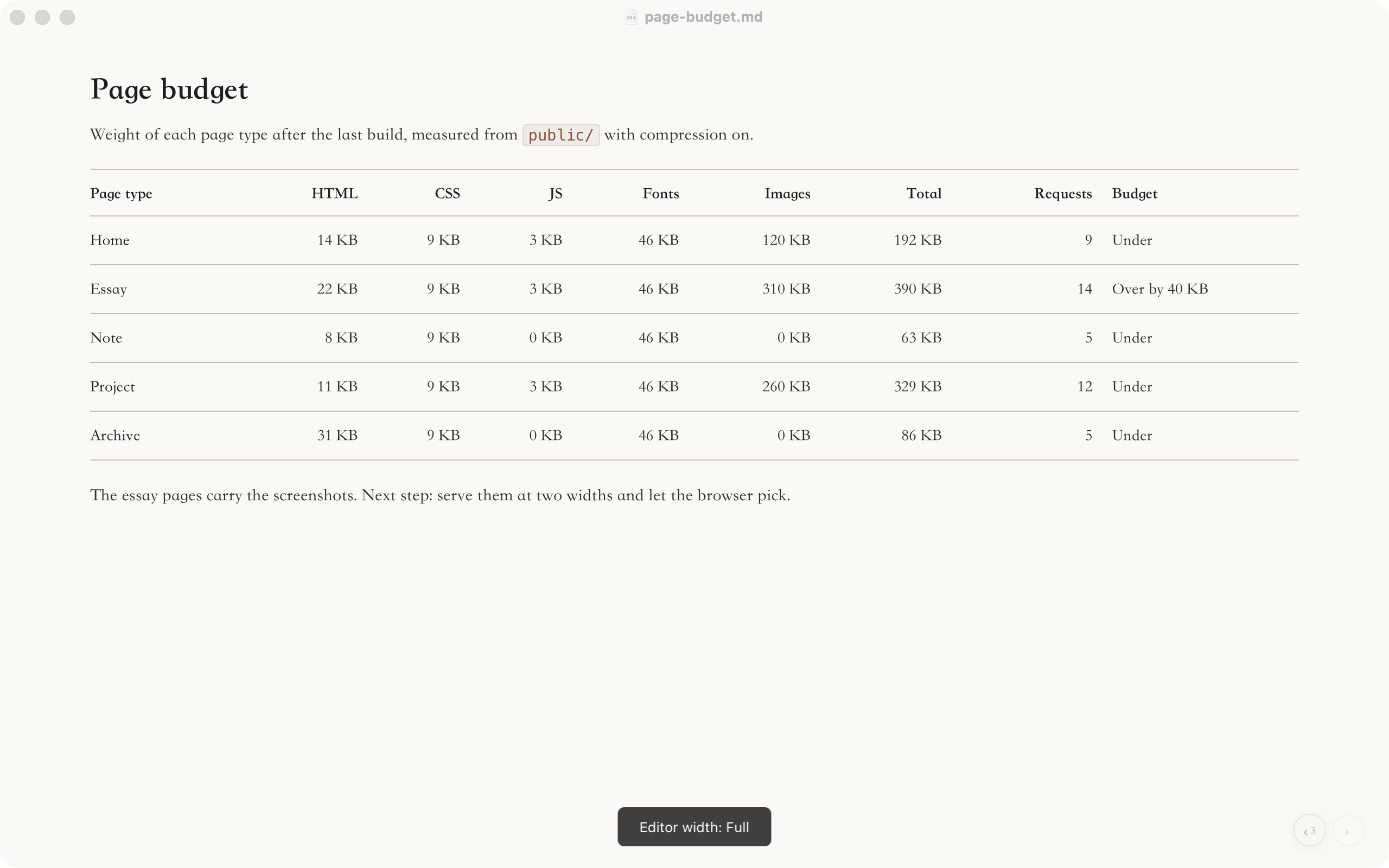1389x868 pixels.
Task: Click the closing paragraph about essay screenshots
Action: (439, 495)
